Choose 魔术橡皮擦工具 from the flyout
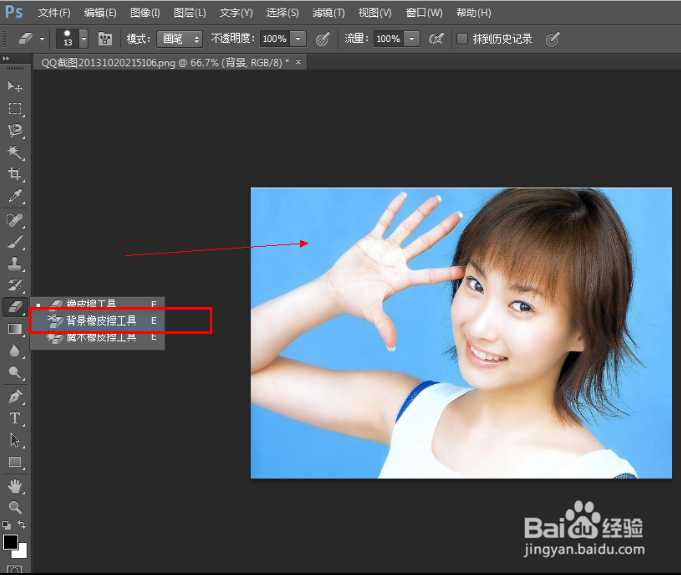The width and height of the screenshot is (681, 575). pos(97,337)
